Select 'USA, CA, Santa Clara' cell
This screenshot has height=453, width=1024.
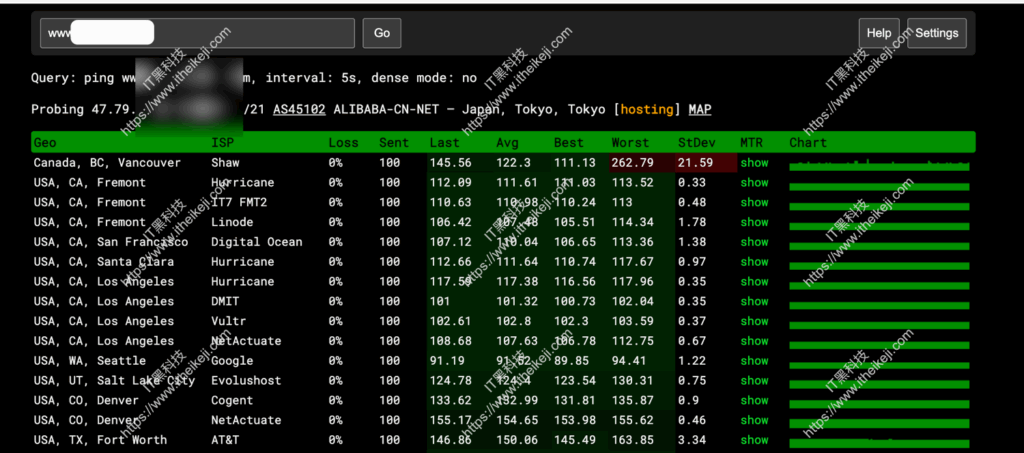104,262
